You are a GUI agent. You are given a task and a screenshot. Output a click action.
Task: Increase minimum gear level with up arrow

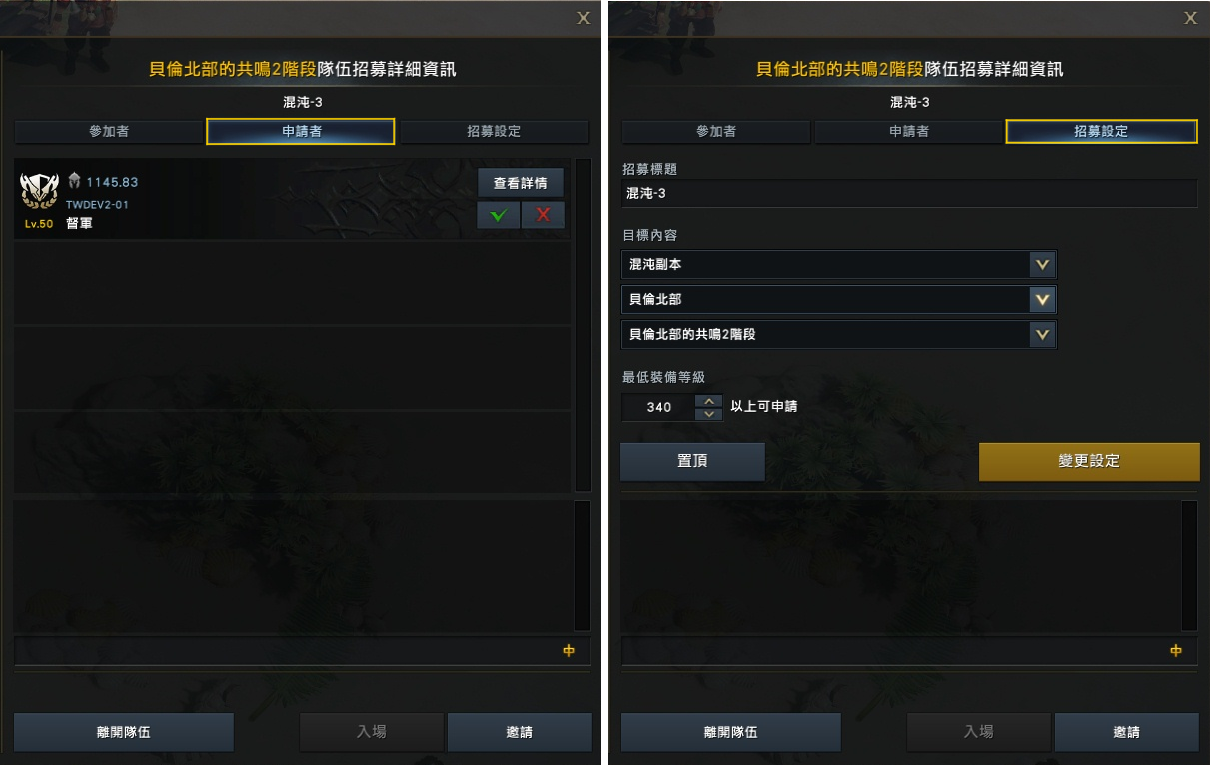click(x=708, y=401)
